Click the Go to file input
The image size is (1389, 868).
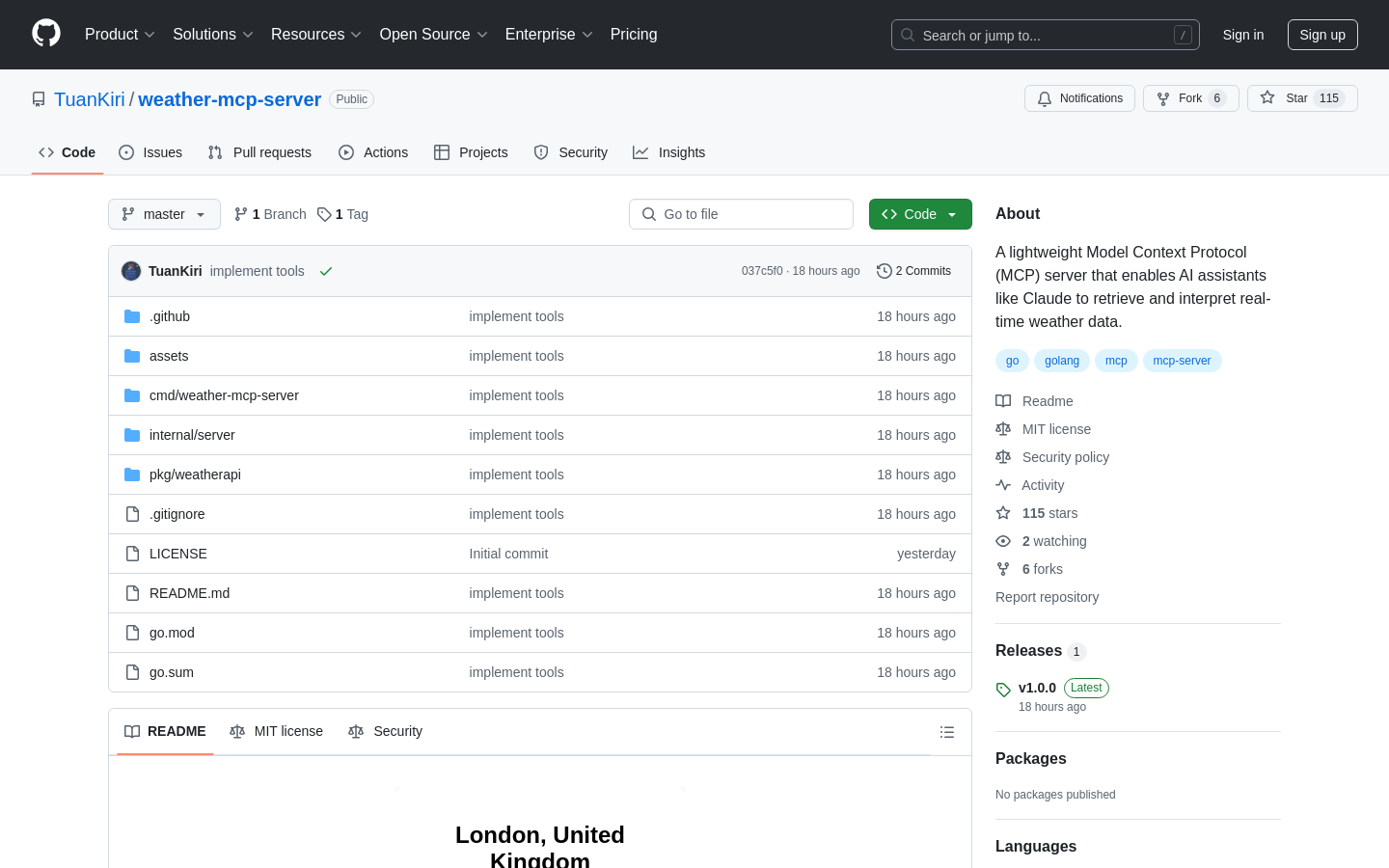pyautogui.click(x=741, y=214)
